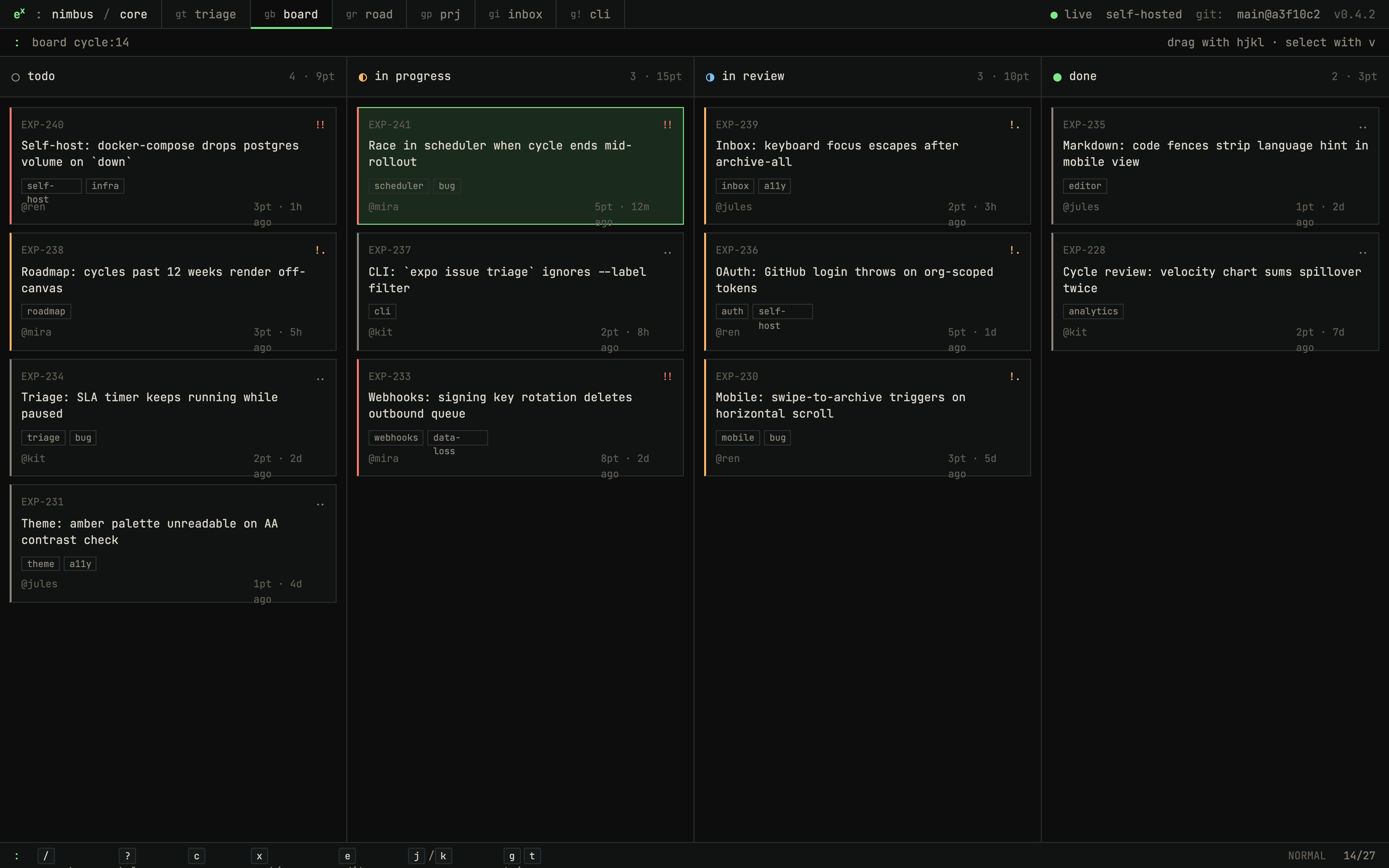
Task: Click the webhooks tag on EXP-233
Action: [x=395, y=438]
